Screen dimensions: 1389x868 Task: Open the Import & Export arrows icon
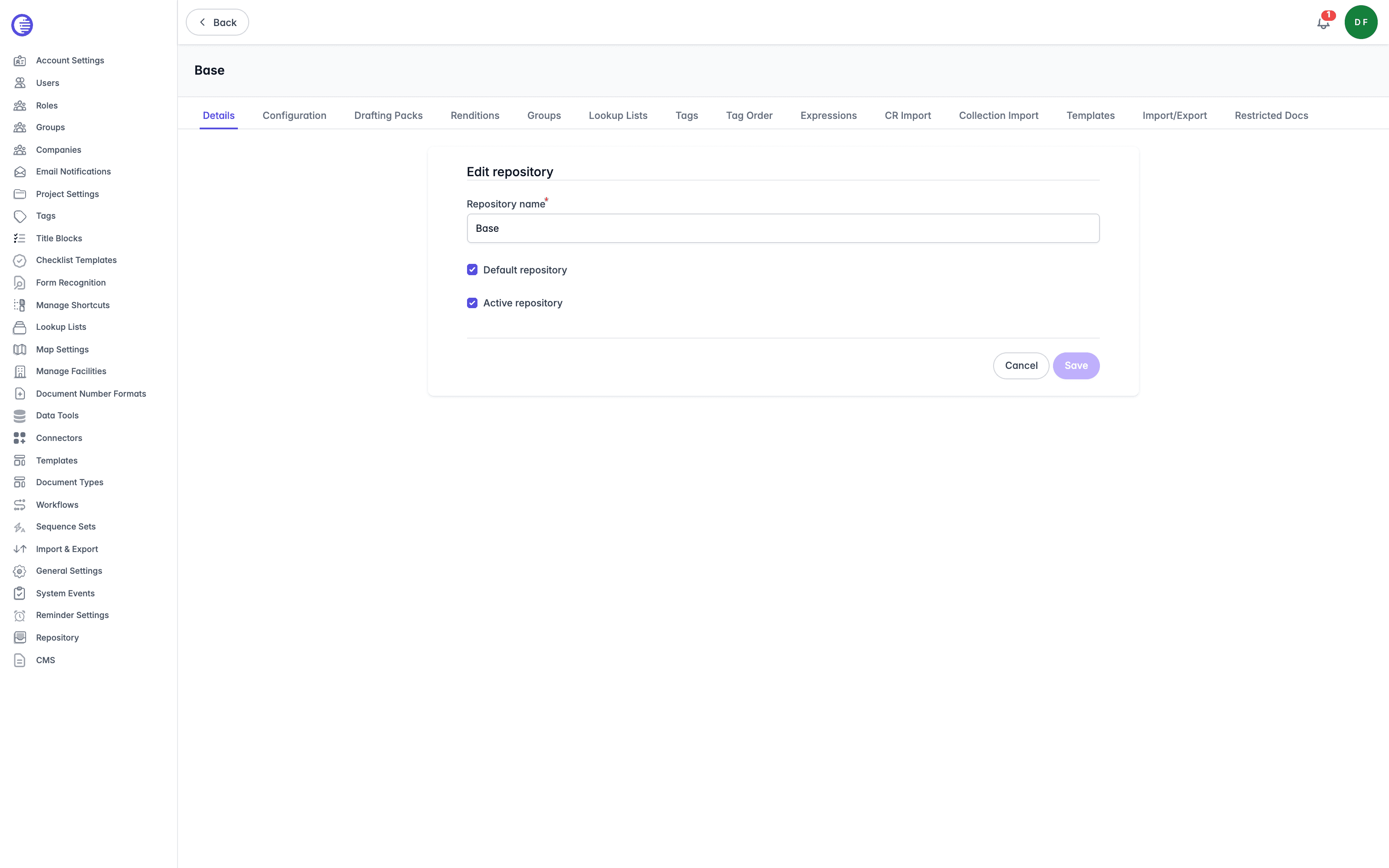click(x=20, y=549)
